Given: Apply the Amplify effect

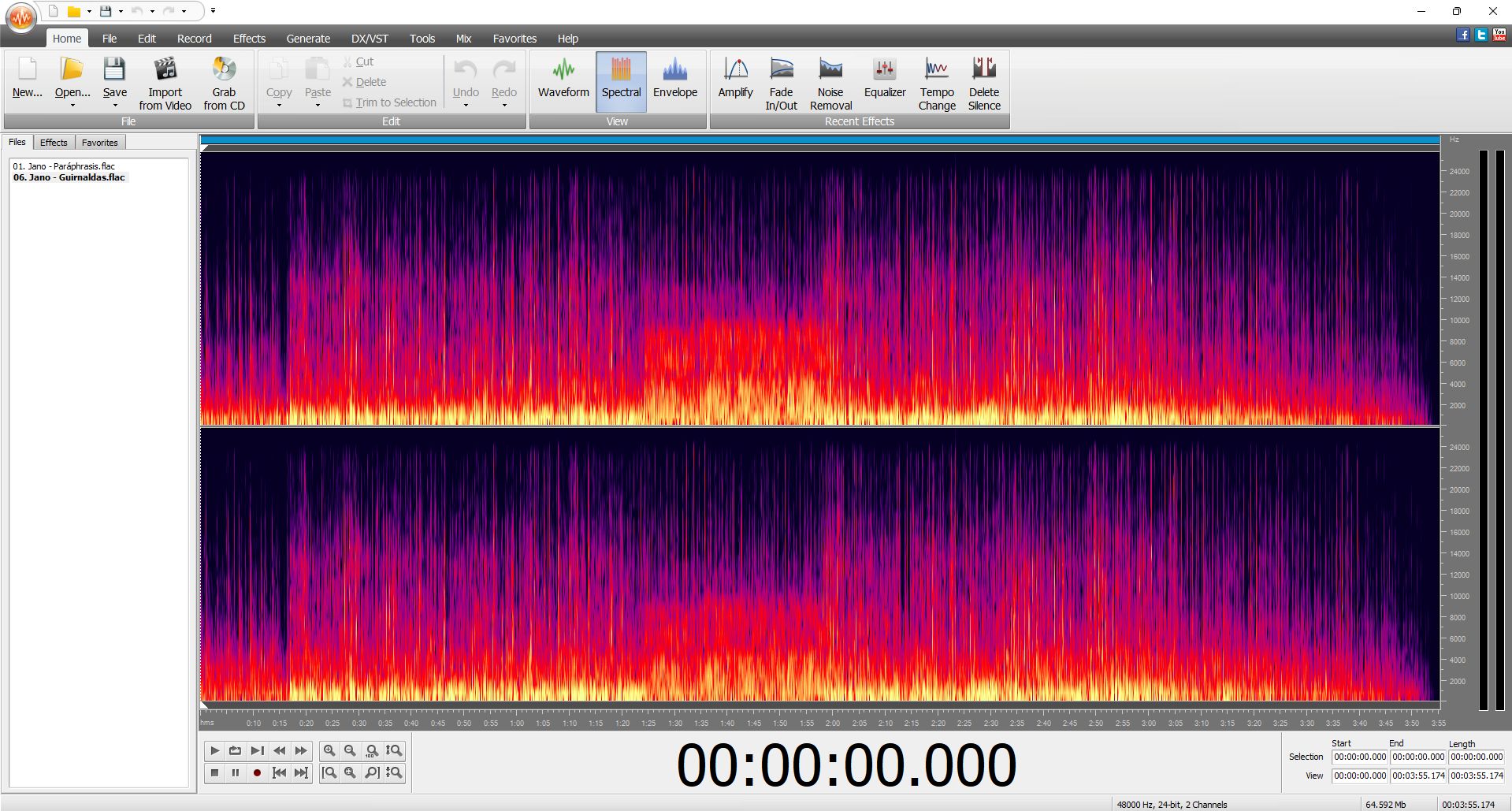Looking at the screenshot, I should [735, 77].
